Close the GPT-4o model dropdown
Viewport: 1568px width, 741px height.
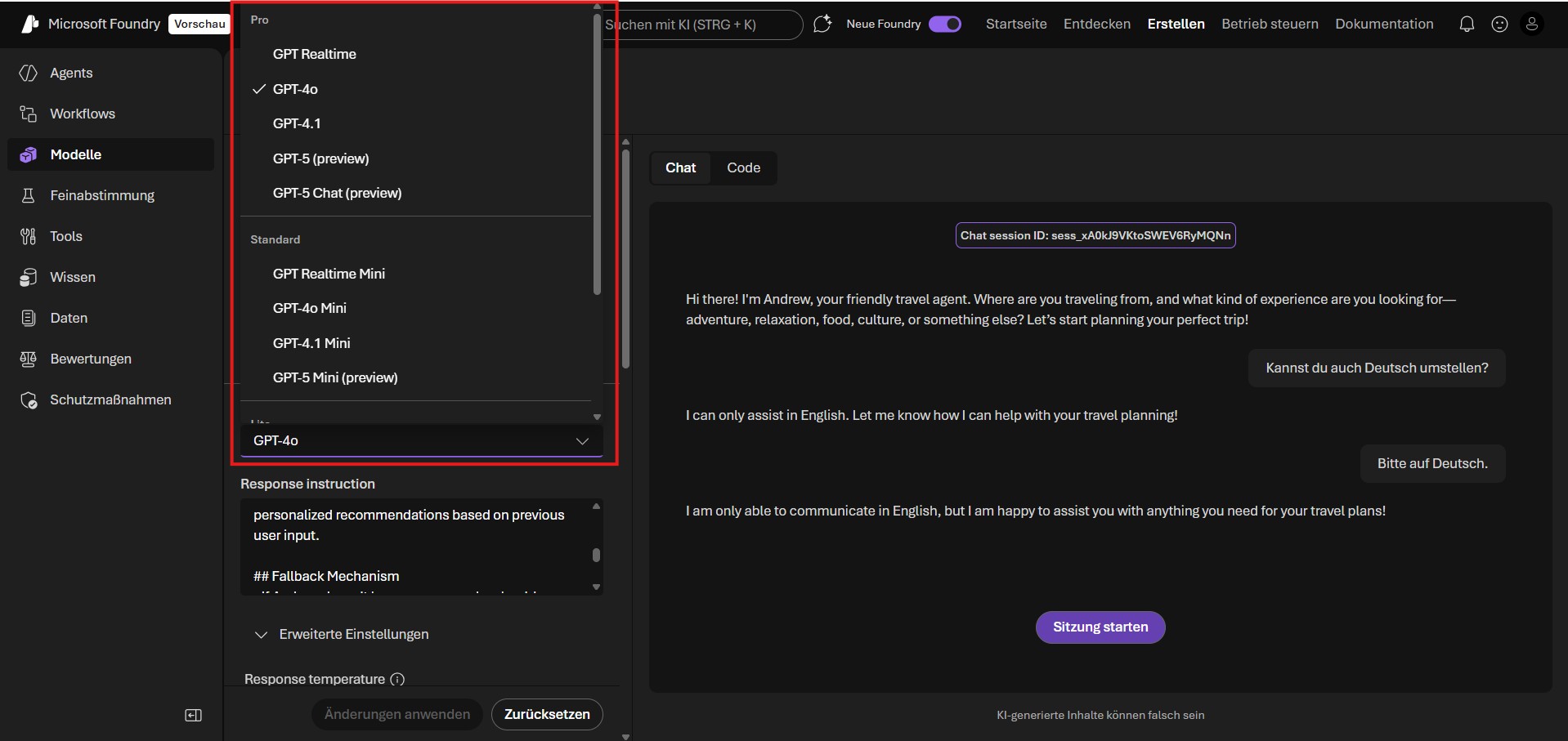point(582,441)
